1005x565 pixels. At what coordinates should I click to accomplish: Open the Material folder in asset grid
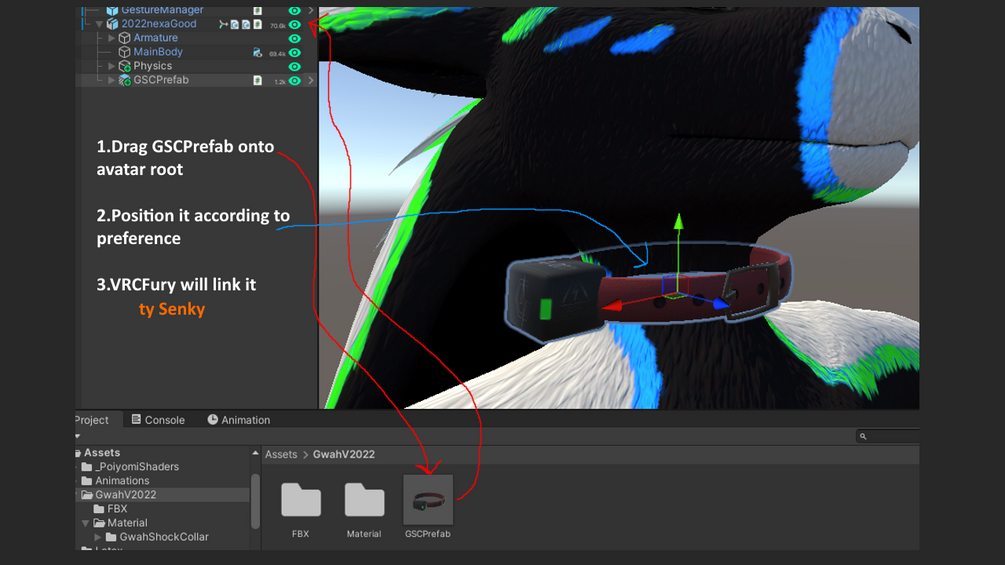[x=364, y=500]
